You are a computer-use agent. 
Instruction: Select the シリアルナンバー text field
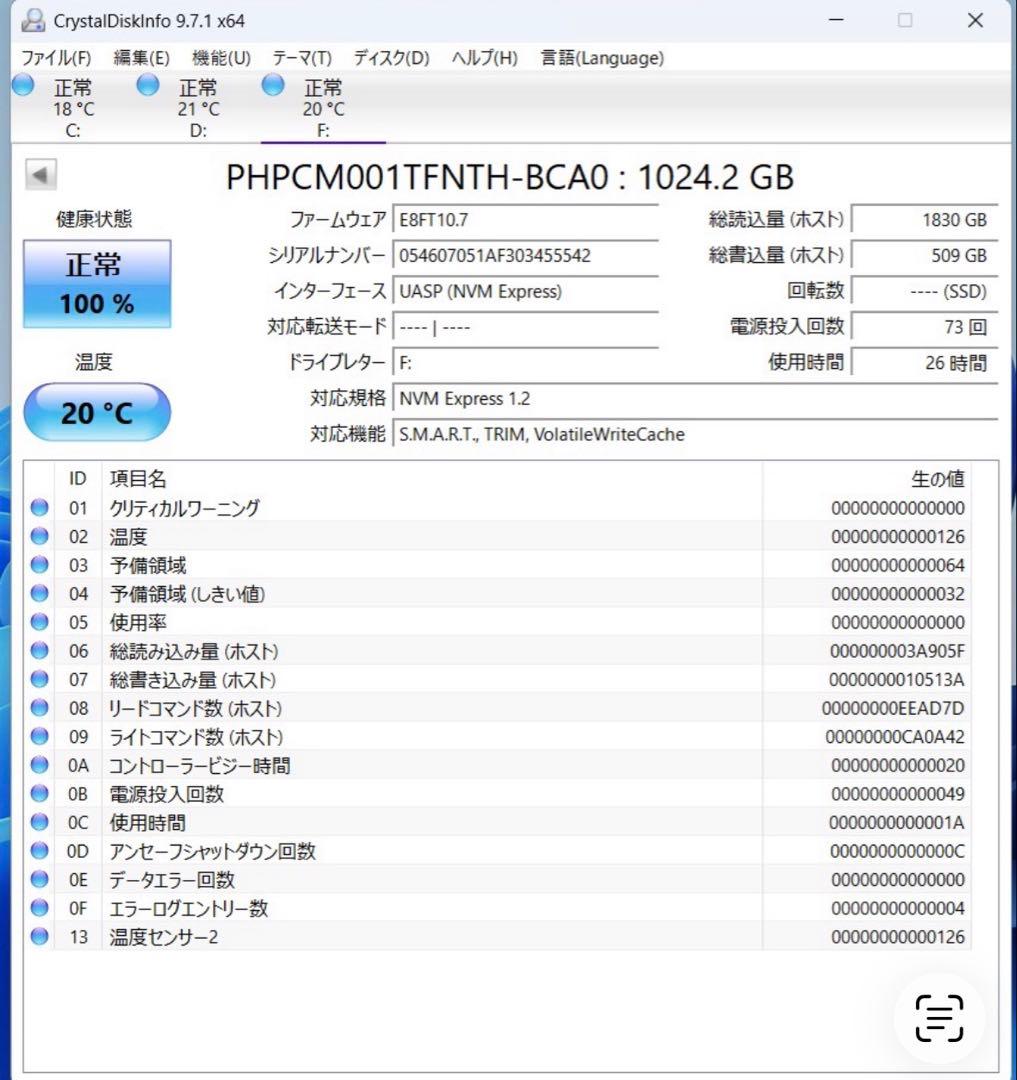(x=525, y=255)
